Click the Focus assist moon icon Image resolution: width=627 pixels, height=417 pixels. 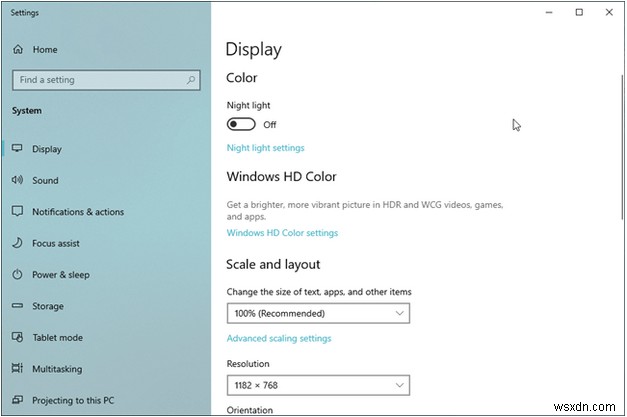tap(17, 243)
